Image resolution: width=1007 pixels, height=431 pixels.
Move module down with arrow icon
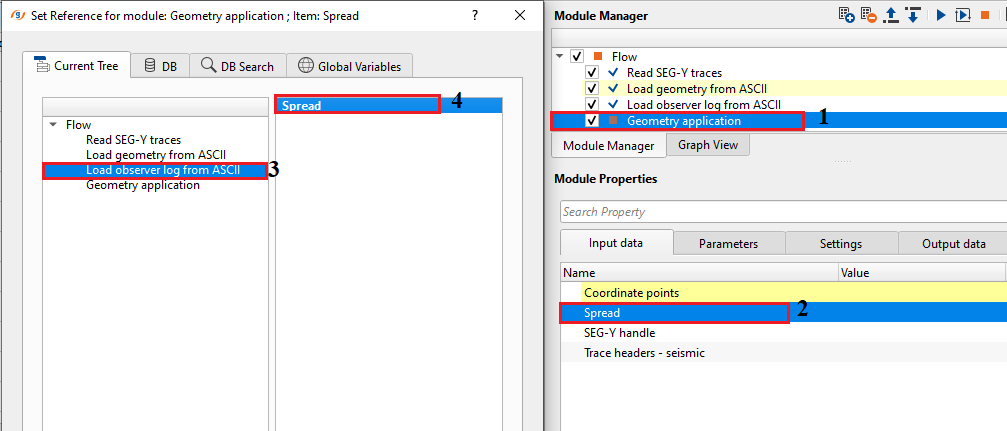coord(912,15)
